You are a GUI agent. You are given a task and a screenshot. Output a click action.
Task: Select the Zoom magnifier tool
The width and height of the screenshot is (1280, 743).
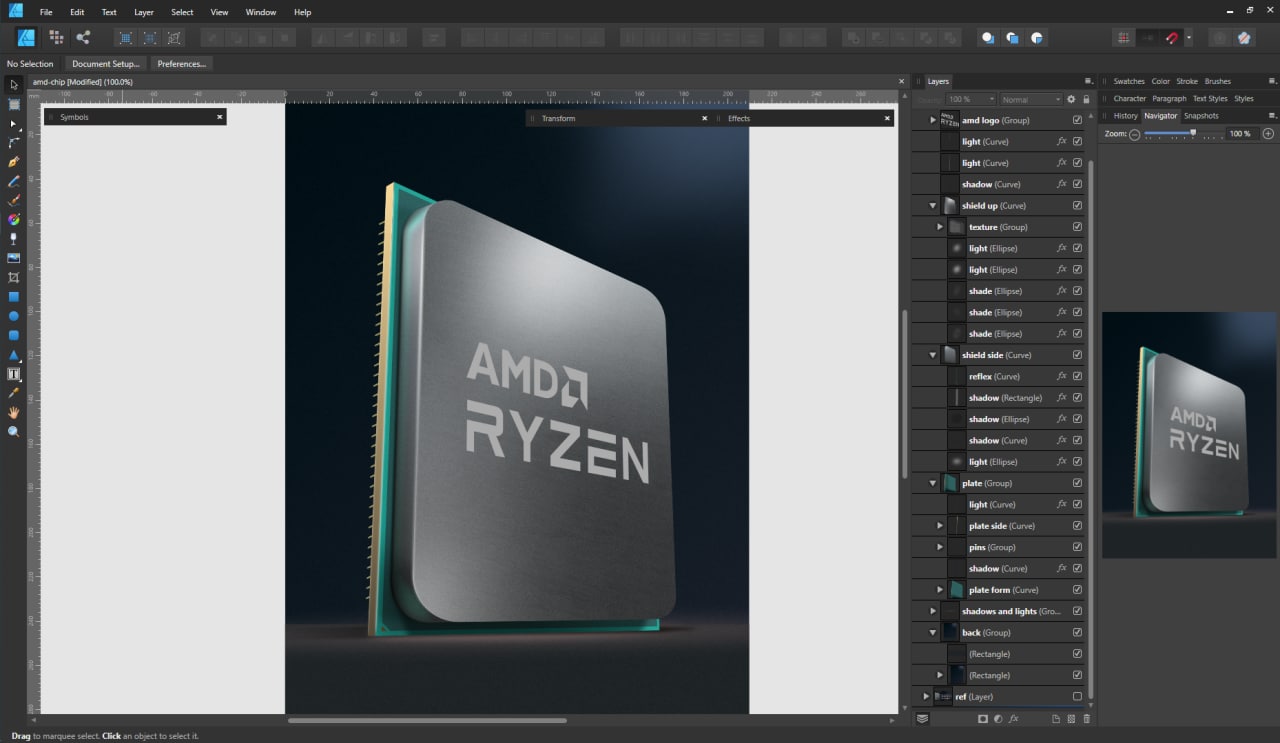click(x=14, y=432)
